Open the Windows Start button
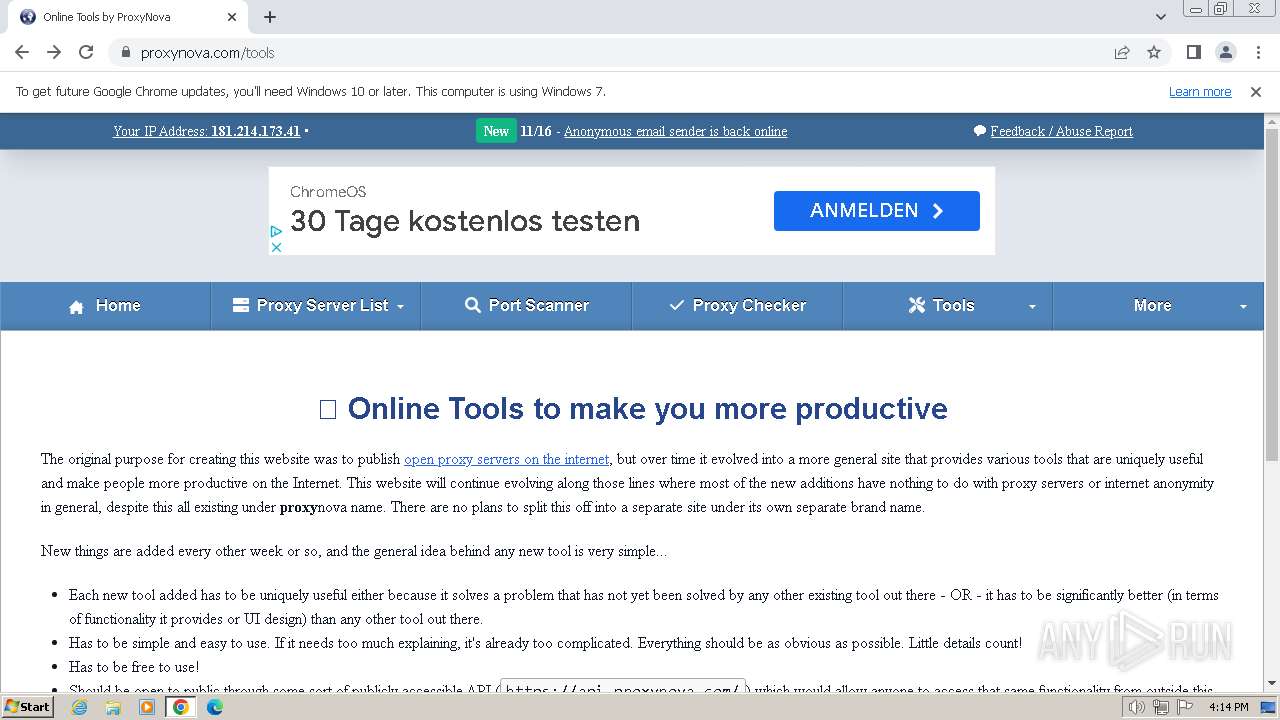Viewport: 1280px width, 720px height. [28, 707]
